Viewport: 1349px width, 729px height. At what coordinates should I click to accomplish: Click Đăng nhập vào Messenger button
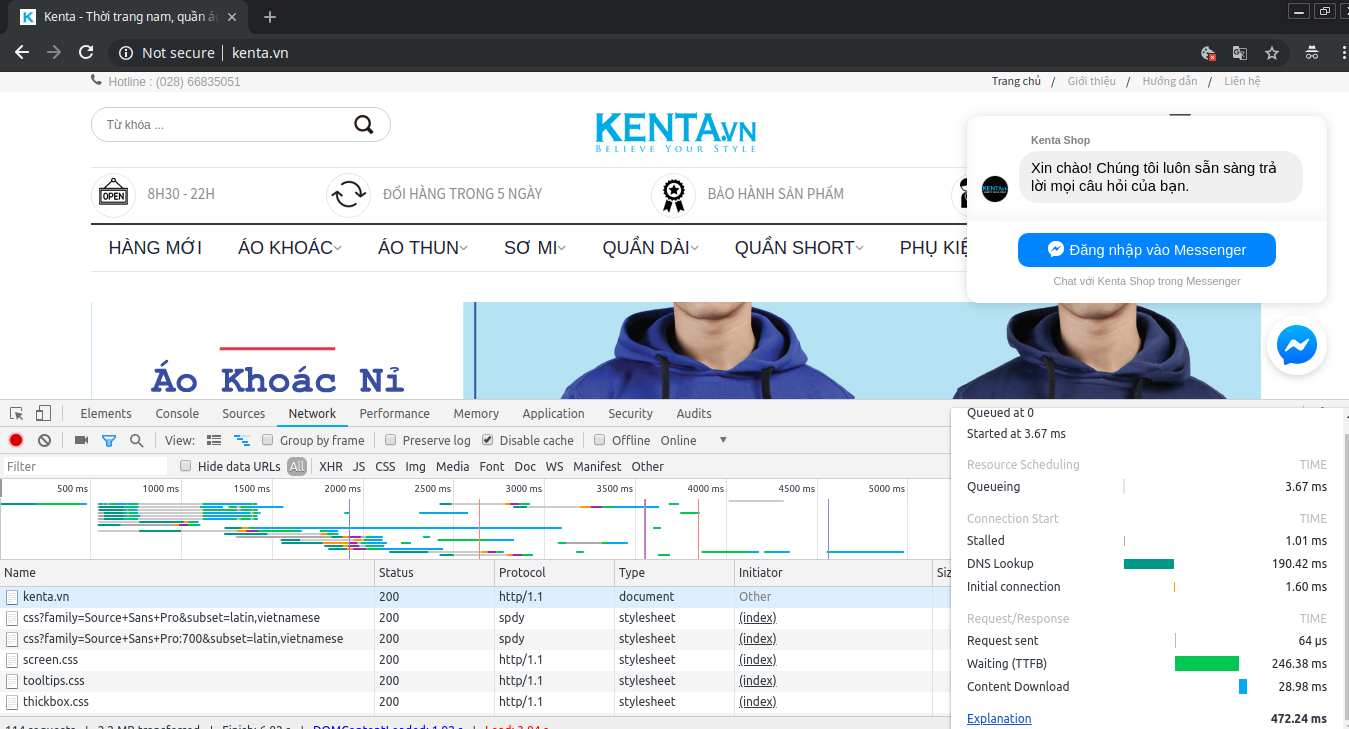(x=1147, y=250)
